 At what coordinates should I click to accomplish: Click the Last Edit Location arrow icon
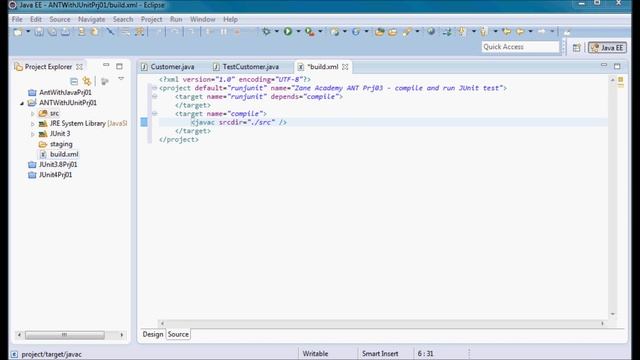point(507,31)
